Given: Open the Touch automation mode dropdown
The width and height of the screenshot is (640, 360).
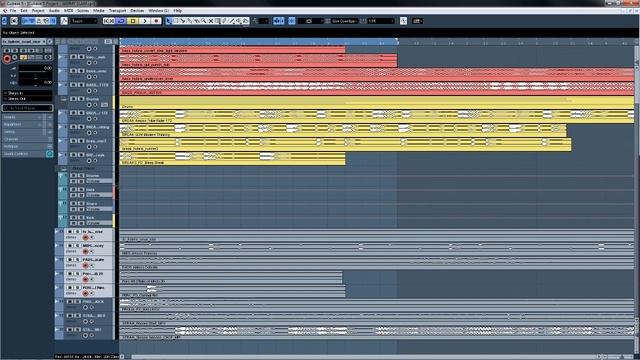Looking at the screenshot, I should [x=84, y=21].
